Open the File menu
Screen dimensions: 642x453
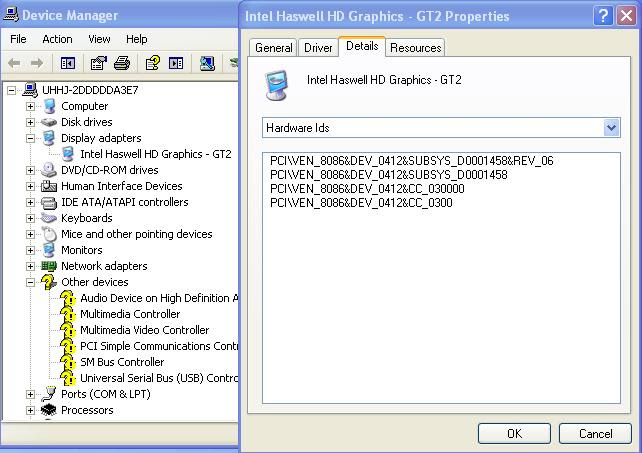[x=18, y=39]
